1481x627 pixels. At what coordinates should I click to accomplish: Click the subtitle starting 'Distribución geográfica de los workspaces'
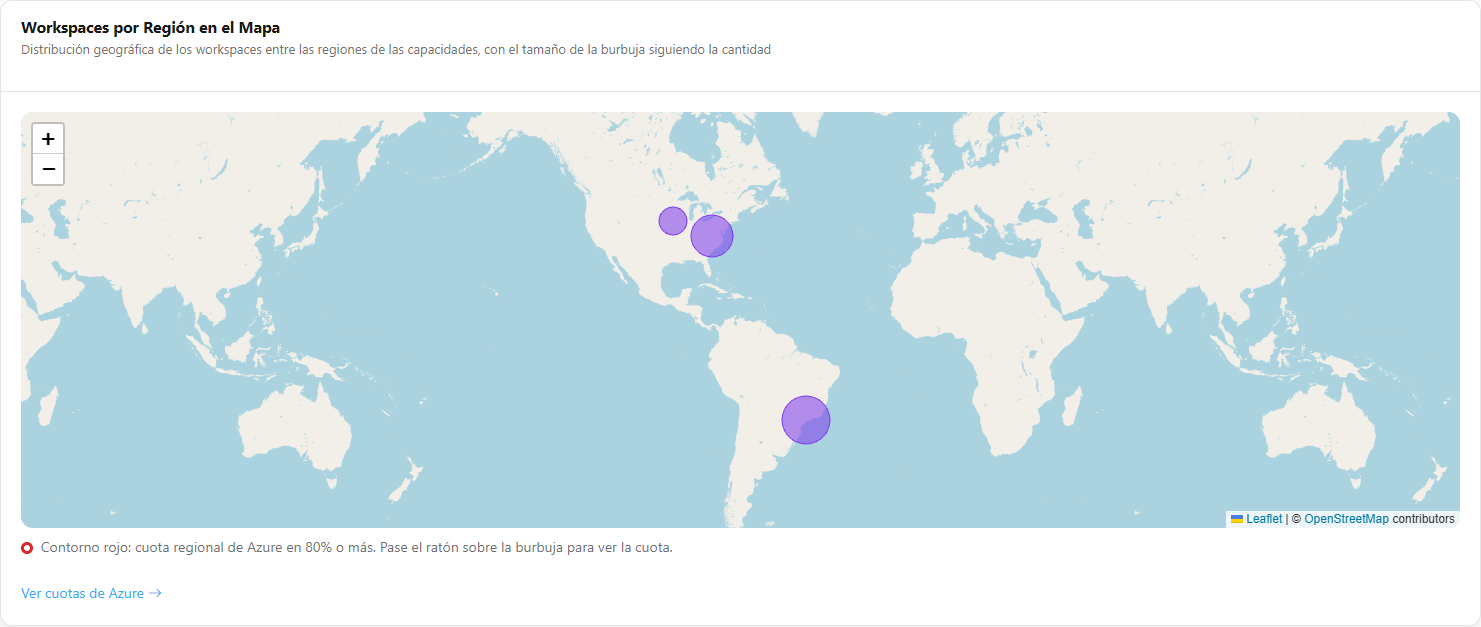(396, 49)
